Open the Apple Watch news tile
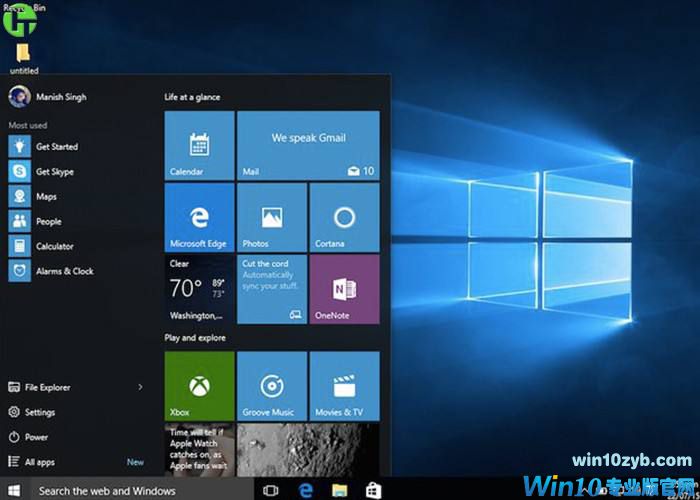 tap(199, 450)
